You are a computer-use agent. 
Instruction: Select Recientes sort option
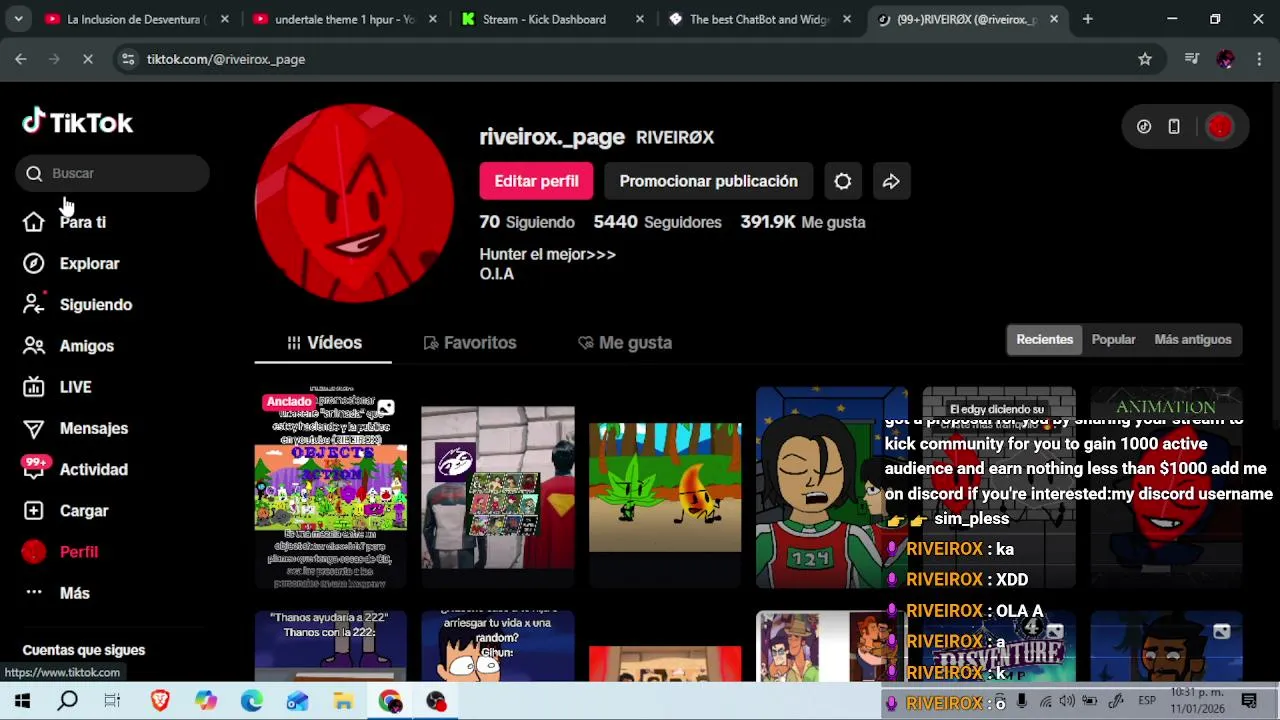tap(1044, 340)
